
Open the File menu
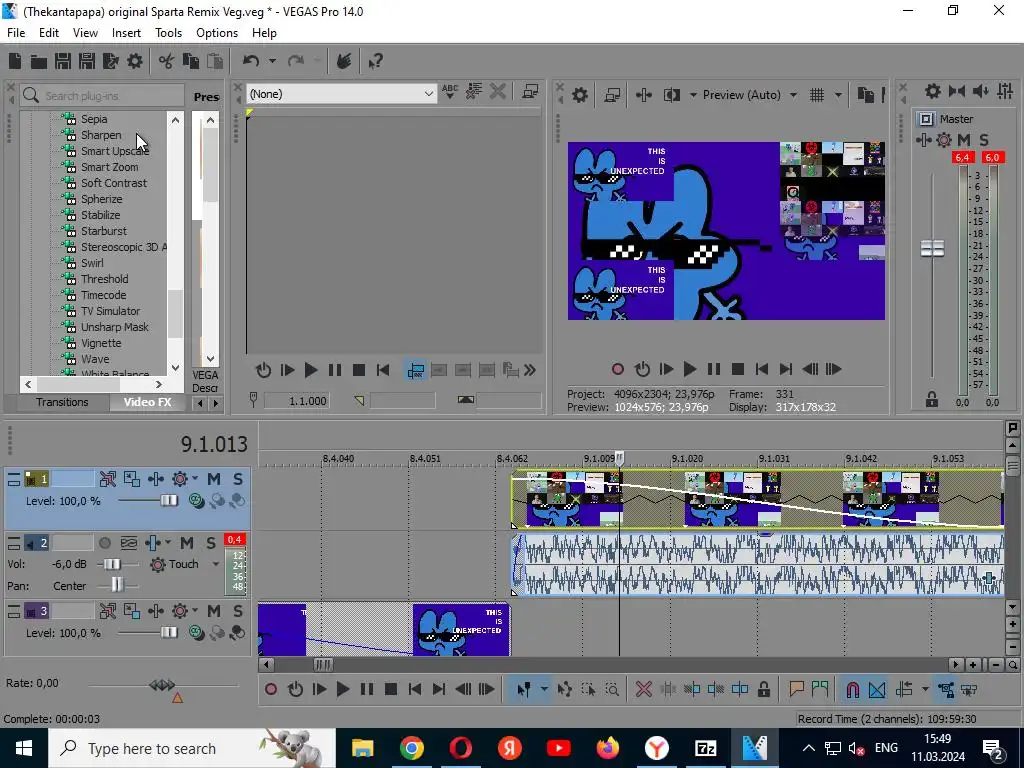pos(16,33)
